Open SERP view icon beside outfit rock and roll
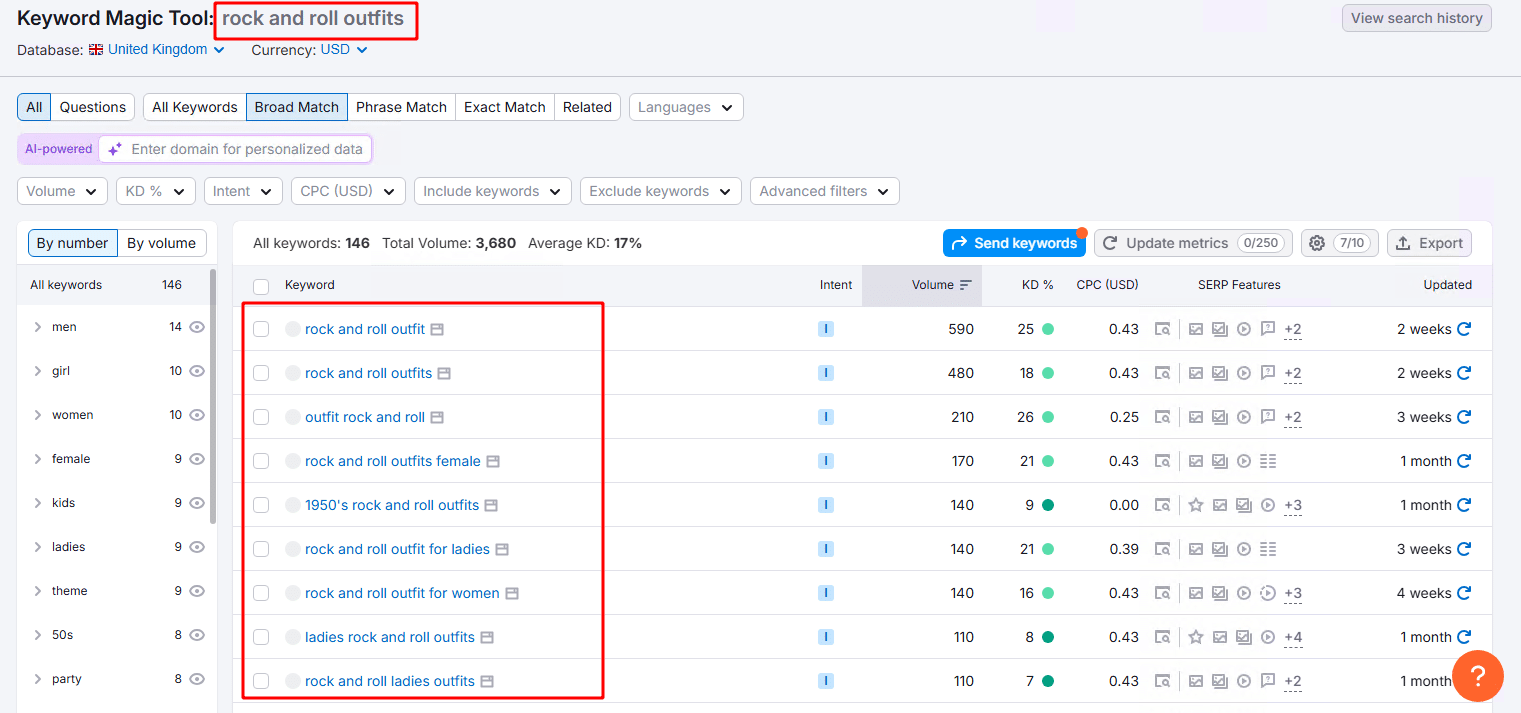1521x713 pixels. tap(437, 417)
